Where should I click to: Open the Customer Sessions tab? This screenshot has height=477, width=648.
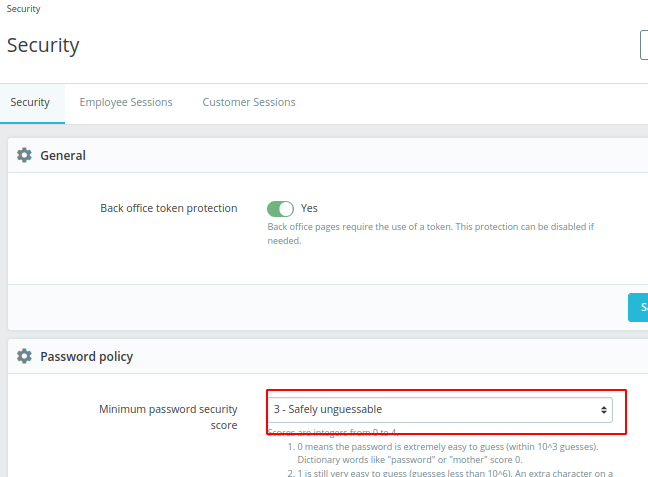coord(249,103)
